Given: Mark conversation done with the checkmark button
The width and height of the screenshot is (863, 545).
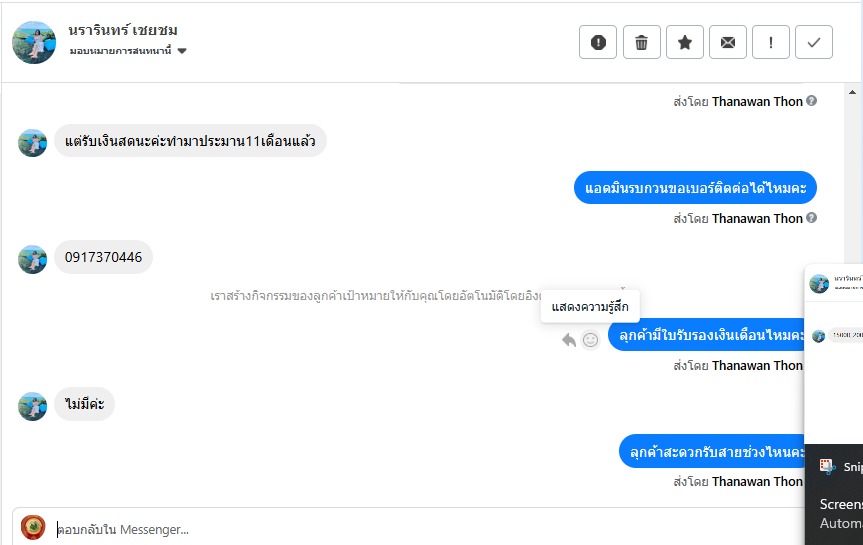Looking at the screenshot, I should click(814, 42).
